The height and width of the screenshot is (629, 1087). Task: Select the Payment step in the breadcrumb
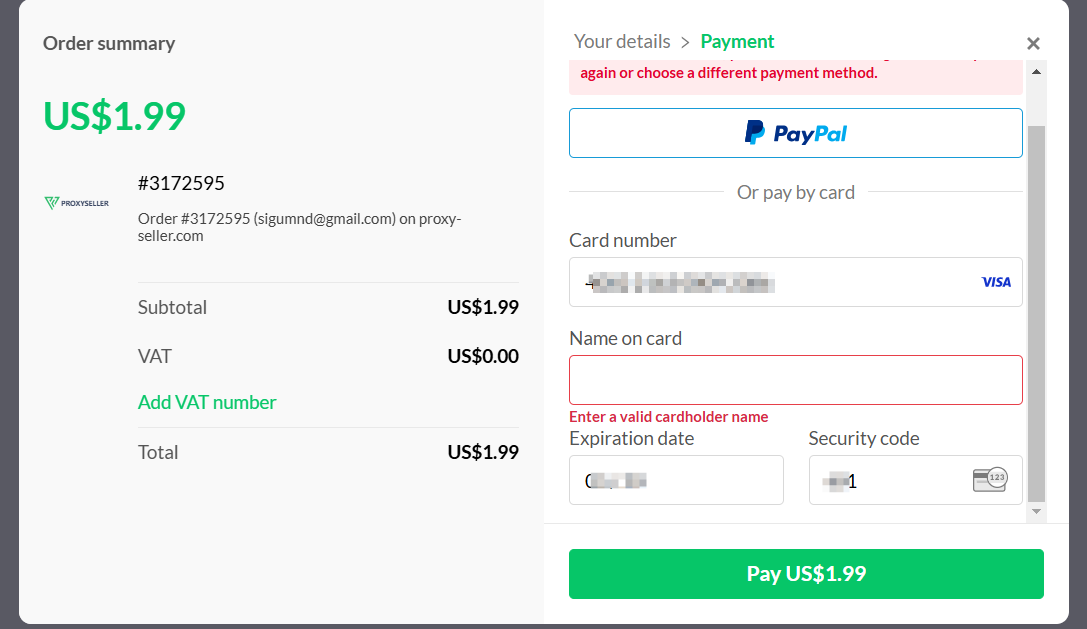737,41
